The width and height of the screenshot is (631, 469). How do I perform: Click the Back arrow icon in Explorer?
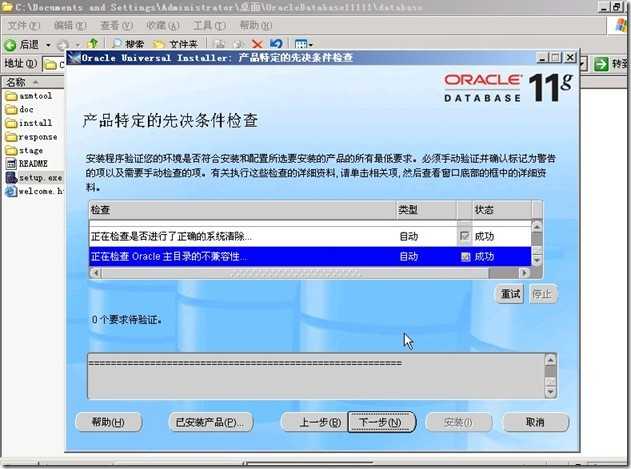tap(10, 45)
